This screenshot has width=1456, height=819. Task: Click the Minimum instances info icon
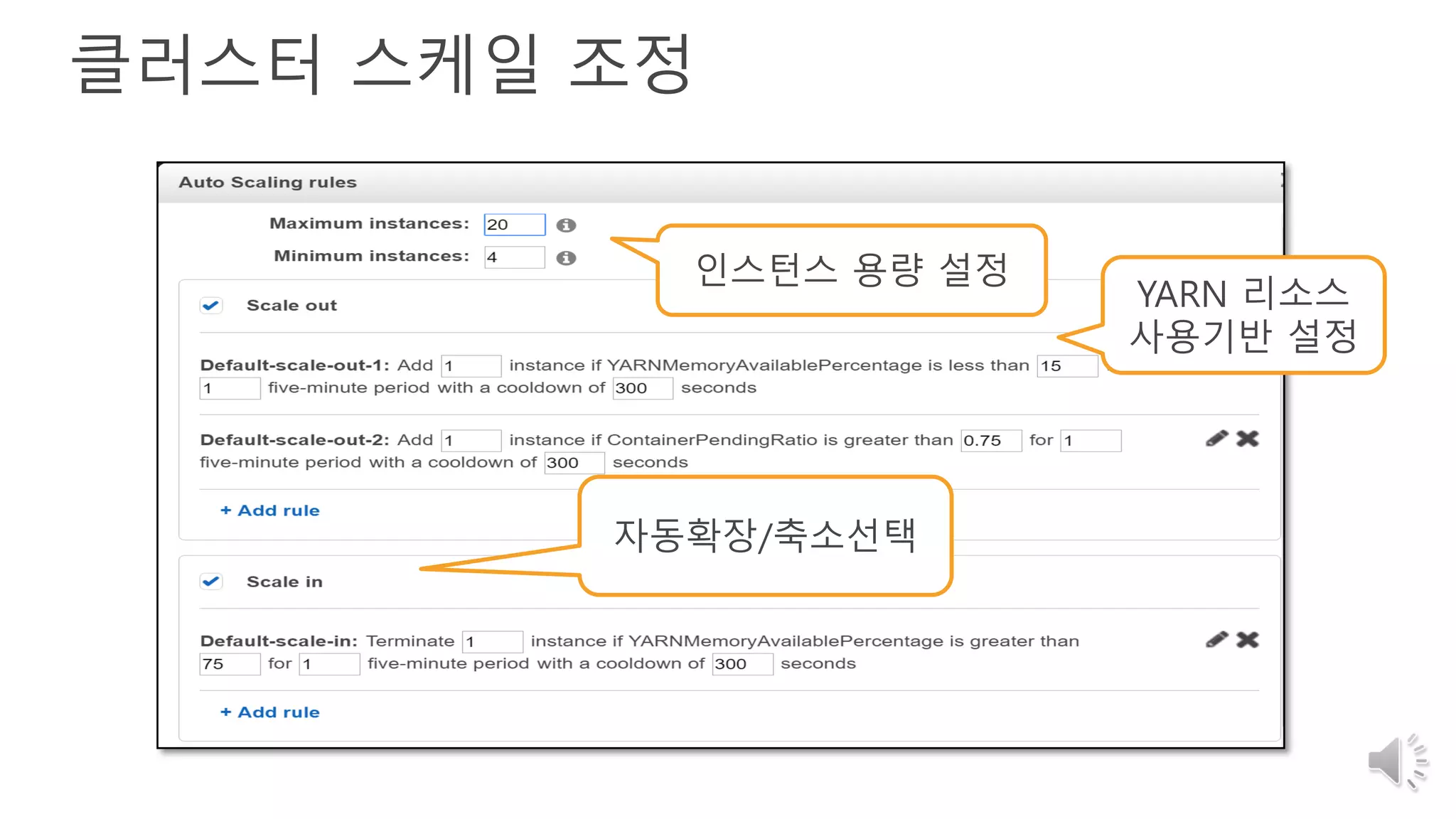[x=566, y=258]
